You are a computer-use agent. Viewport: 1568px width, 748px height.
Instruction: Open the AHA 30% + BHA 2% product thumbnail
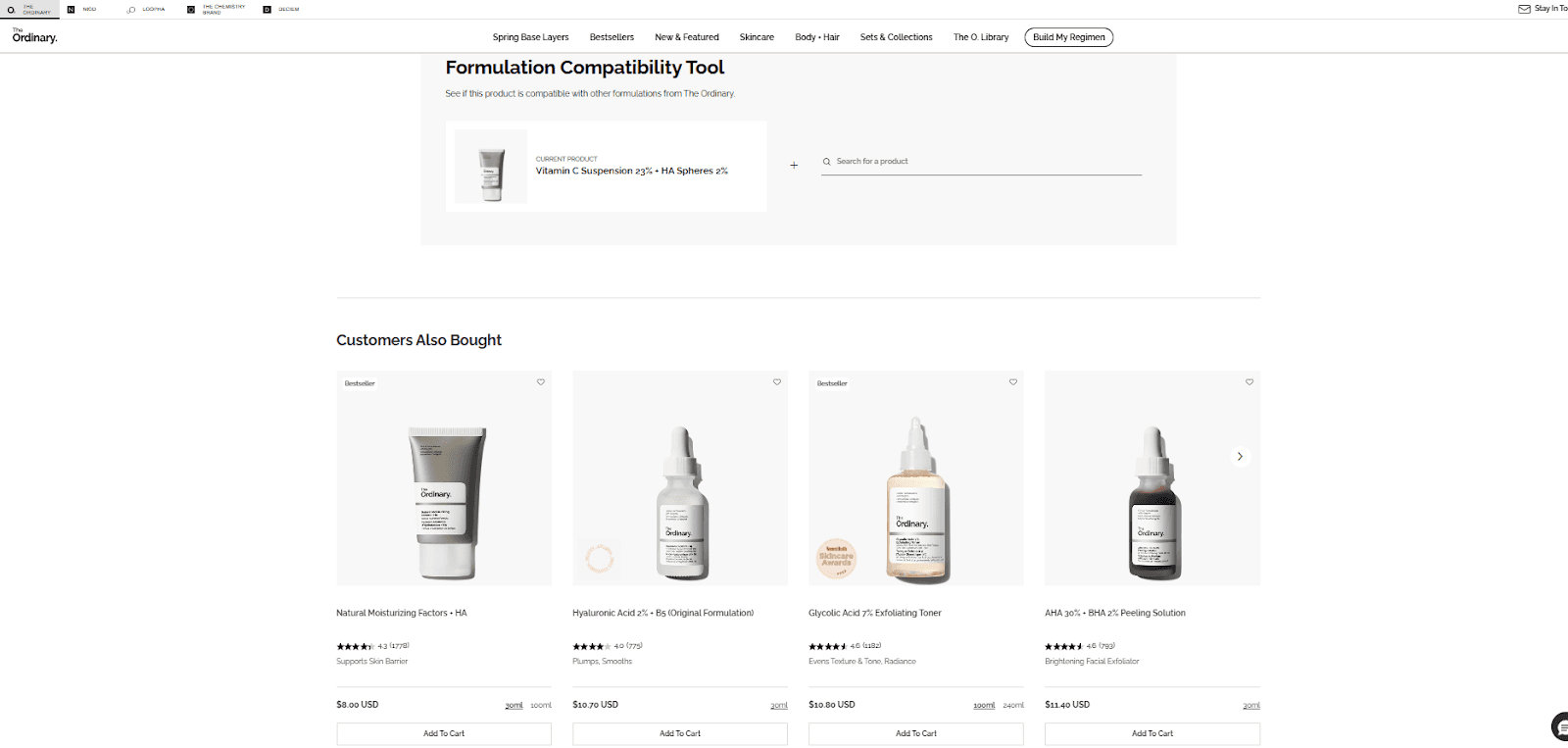pyautogui.click(x=1152, y=478)
